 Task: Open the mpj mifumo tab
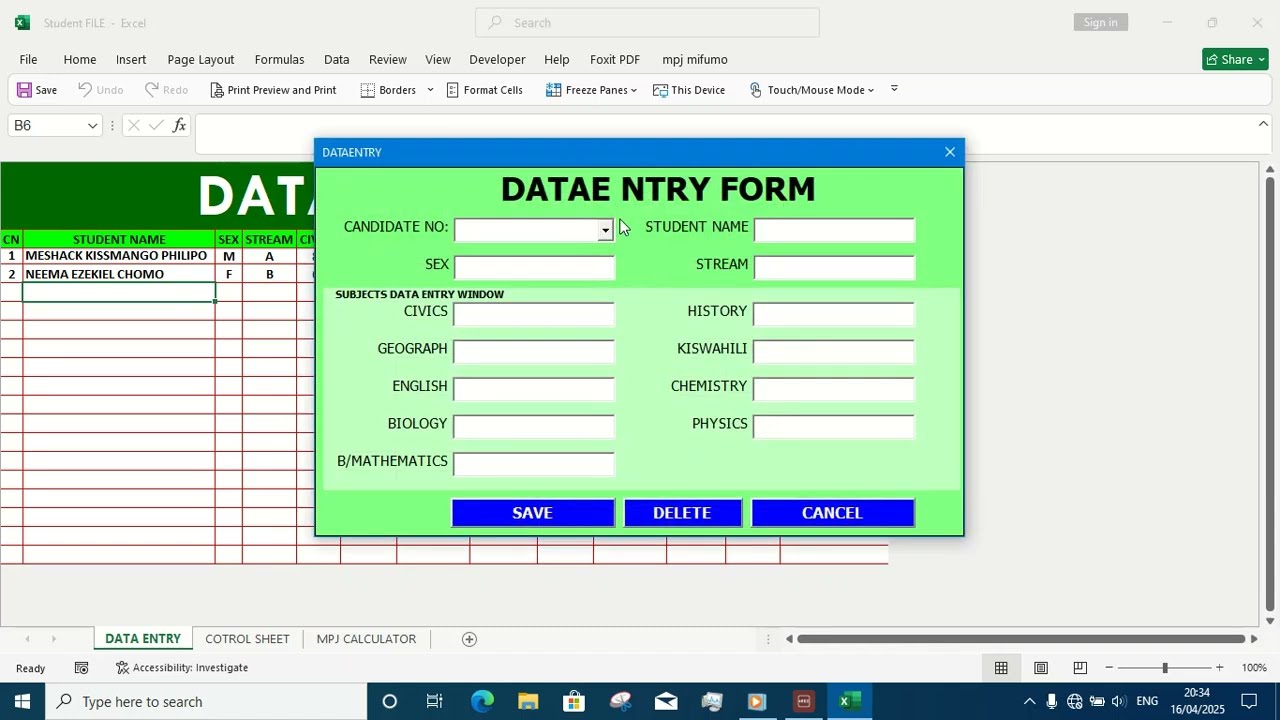(695, 59)
